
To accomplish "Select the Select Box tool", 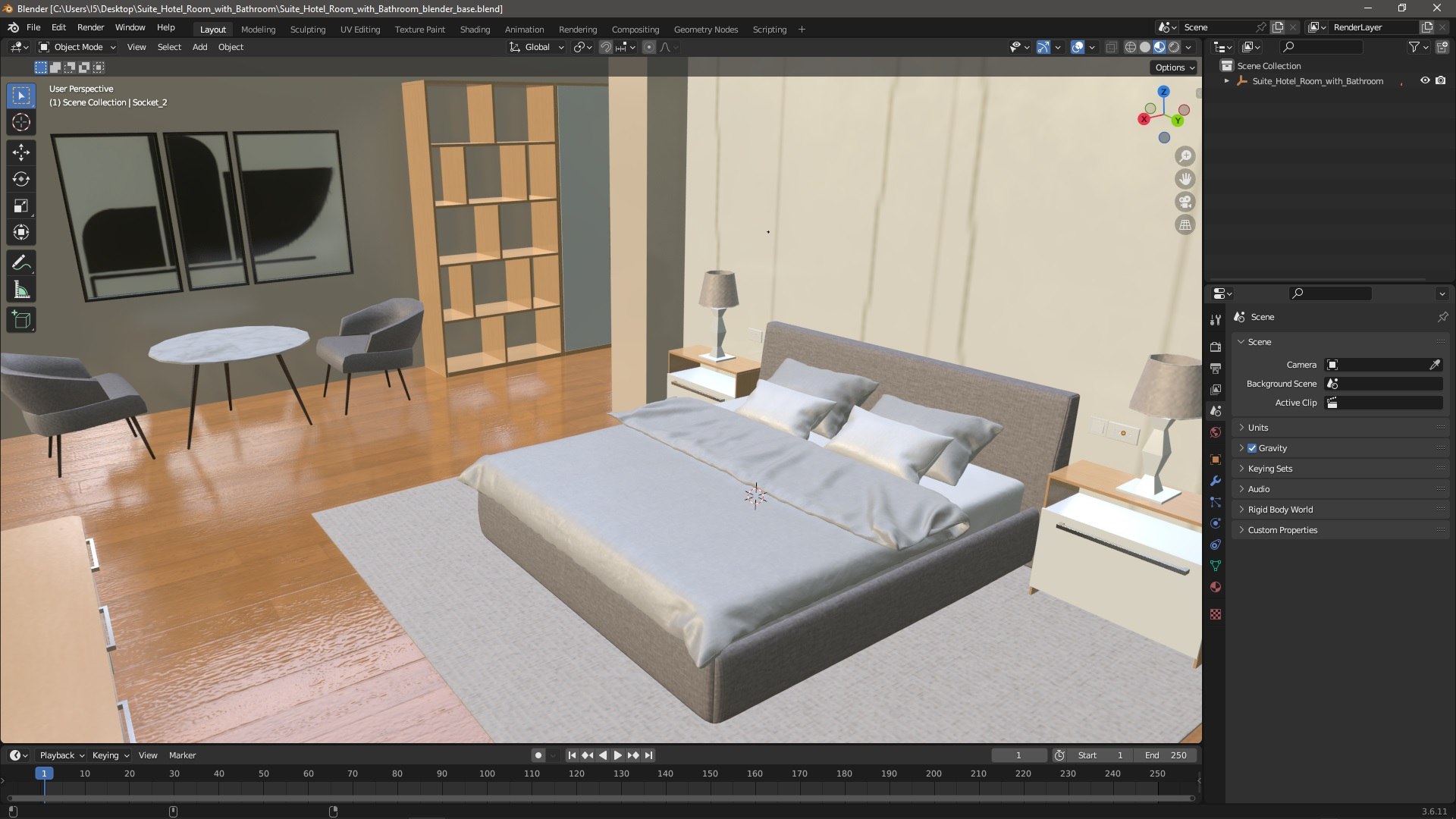I will (21, 96).
